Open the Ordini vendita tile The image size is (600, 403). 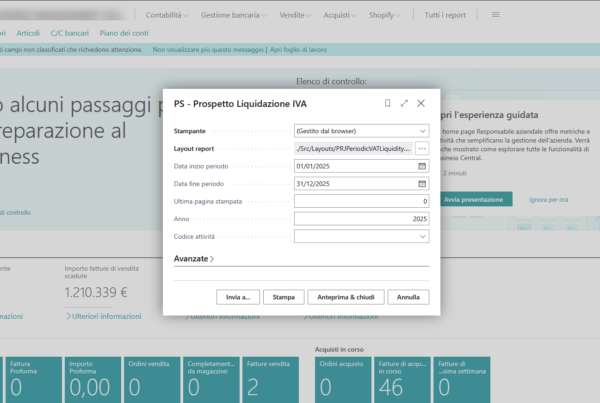click(152, 380)
